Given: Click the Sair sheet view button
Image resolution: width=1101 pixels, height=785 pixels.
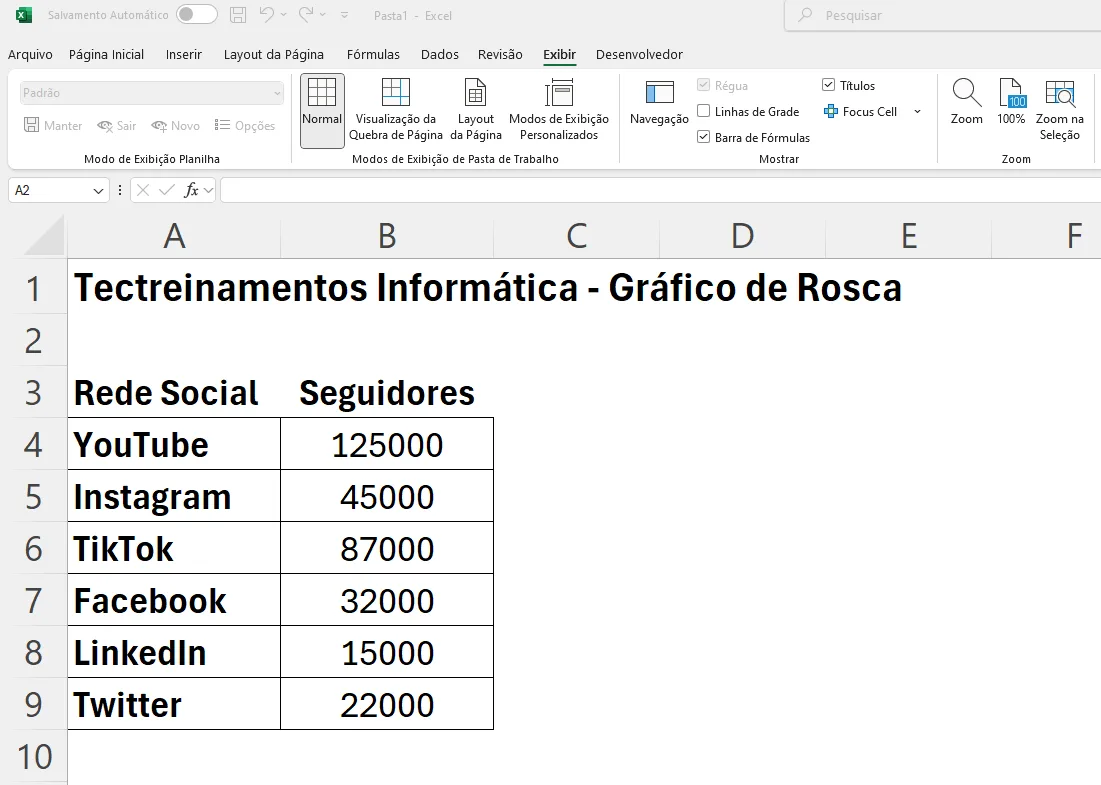Looking at the screenshot, I should point(117,125).
